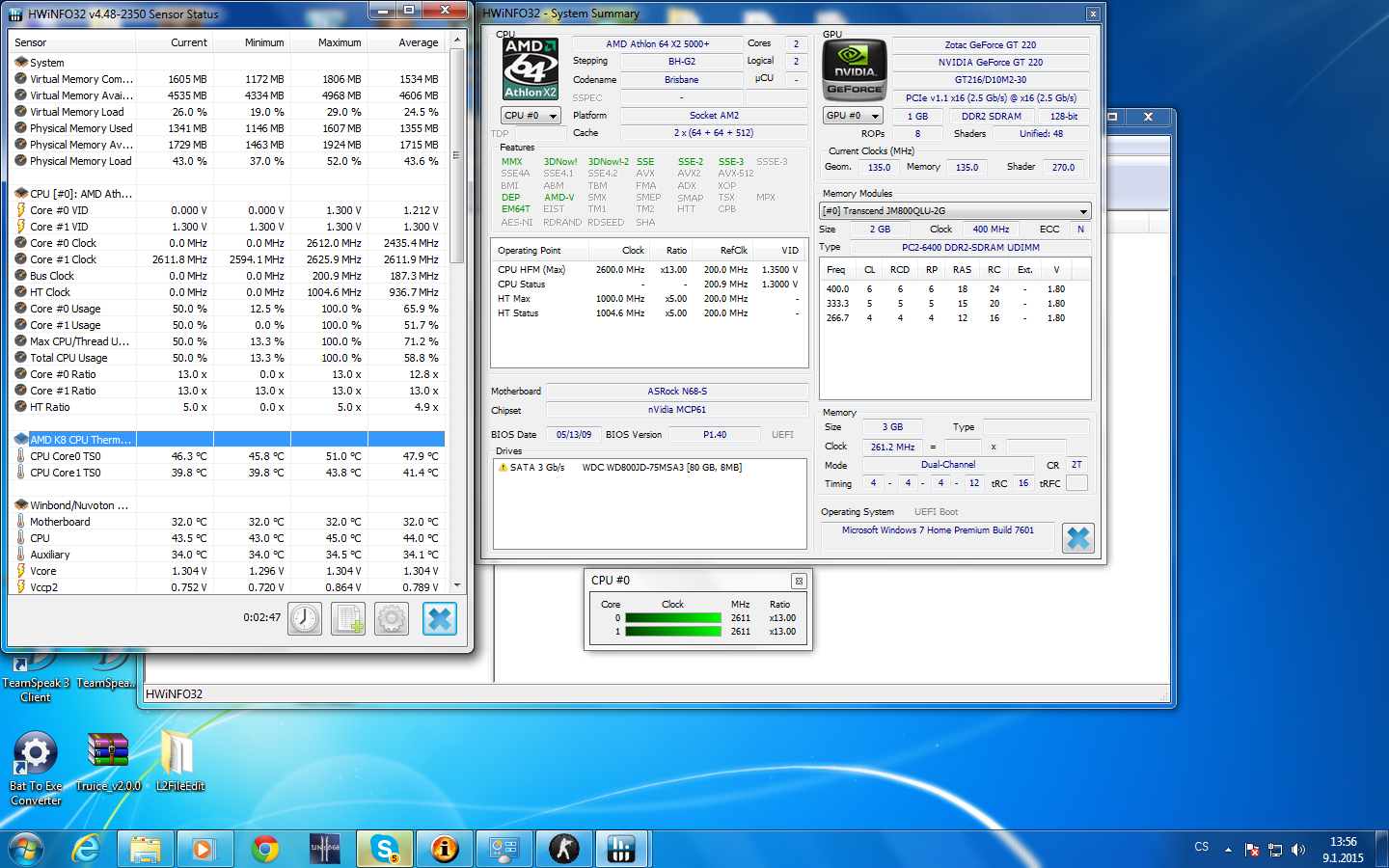Open Skype from taskbar
Viewport: 1389px width, 868px height.
pos(385,849)
